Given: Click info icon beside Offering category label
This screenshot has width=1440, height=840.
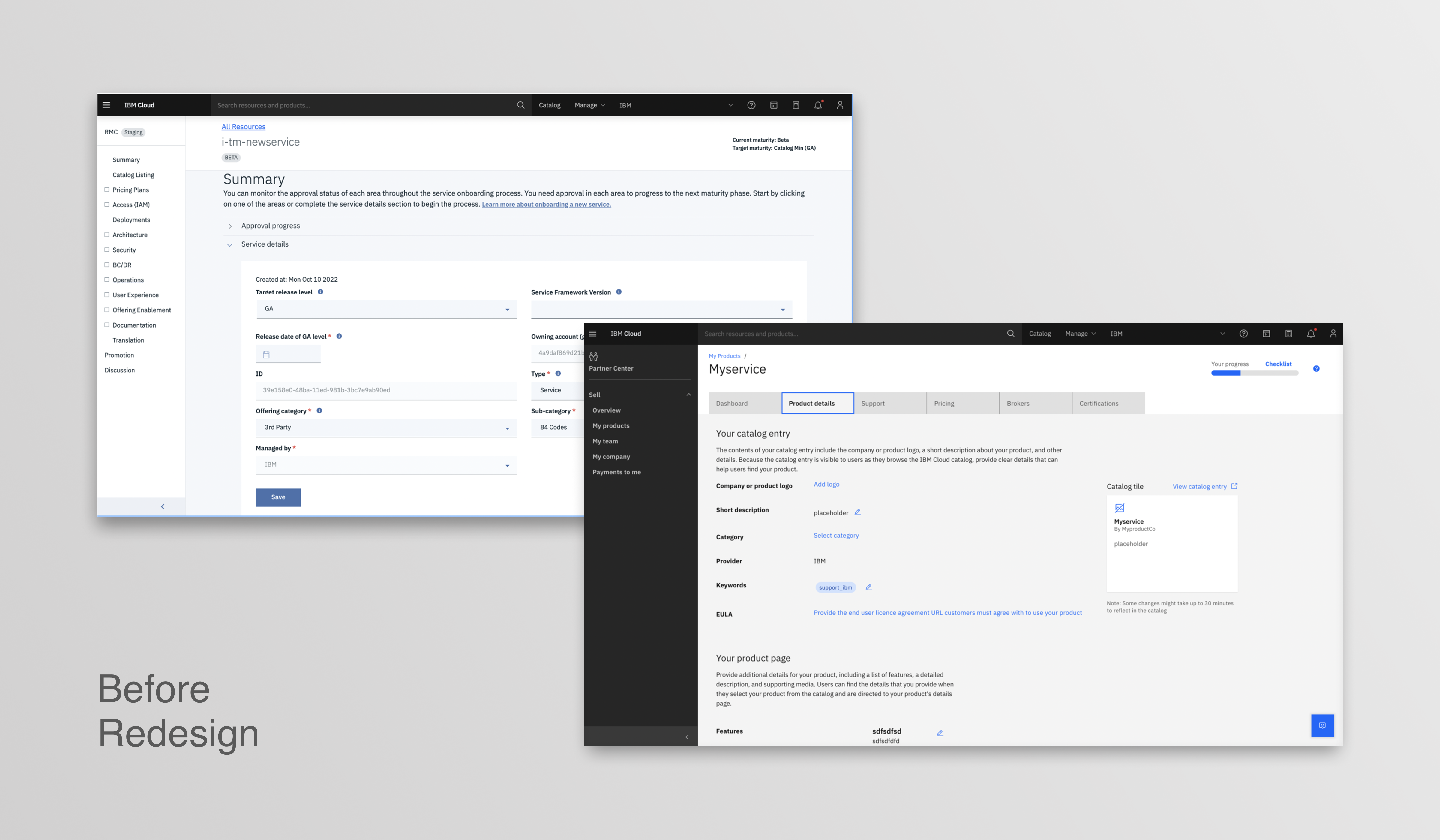Looking at the screenshot, I should [319, 410].
